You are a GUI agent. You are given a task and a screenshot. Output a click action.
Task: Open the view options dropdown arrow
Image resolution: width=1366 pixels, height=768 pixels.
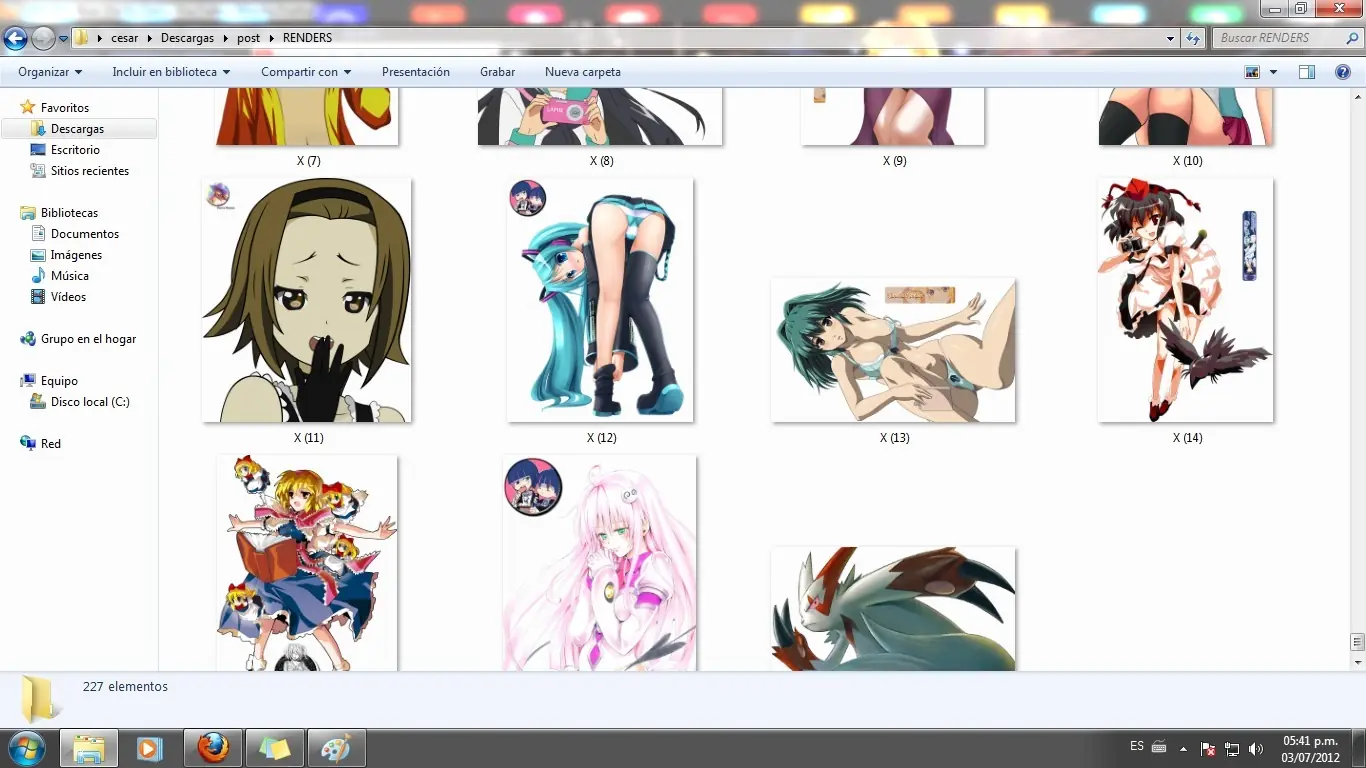(1273, 72)
